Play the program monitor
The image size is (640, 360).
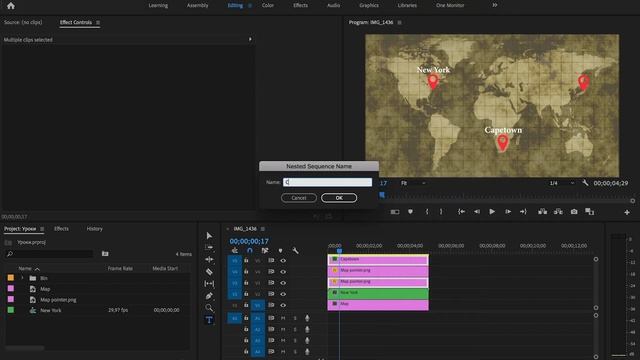tap(492, 211)
